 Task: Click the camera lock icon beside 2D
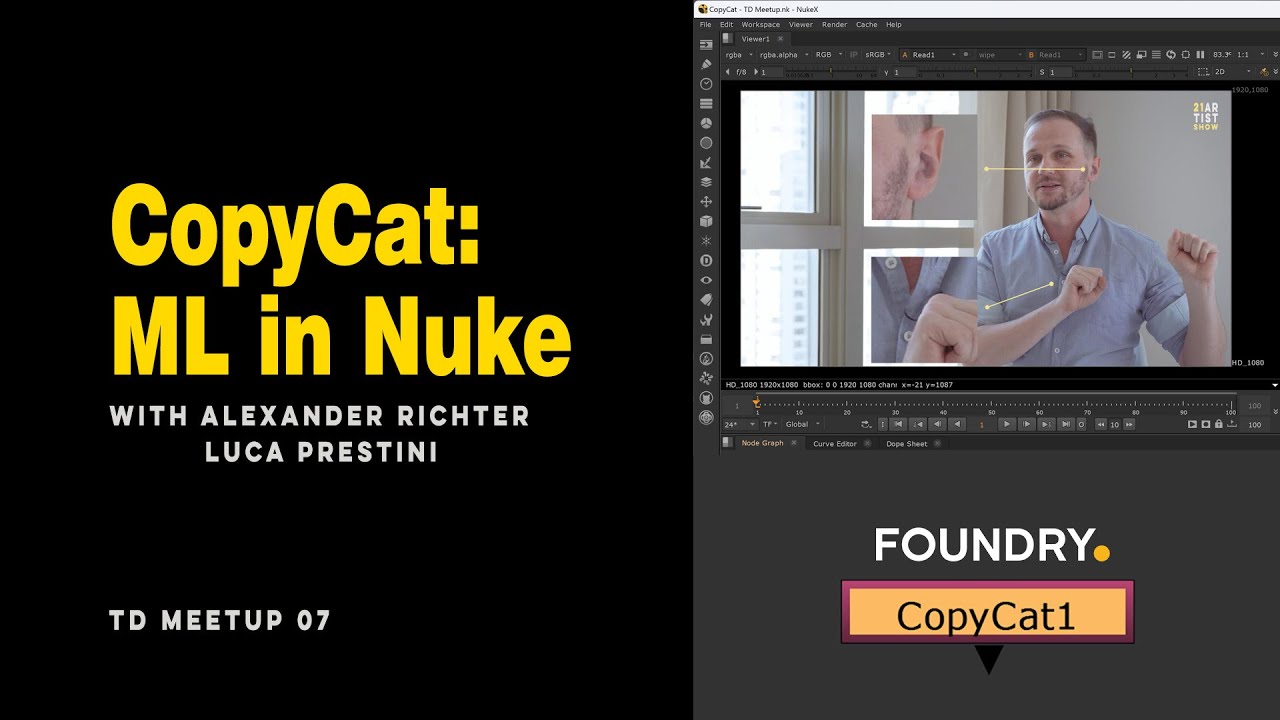pos(1264,72)
